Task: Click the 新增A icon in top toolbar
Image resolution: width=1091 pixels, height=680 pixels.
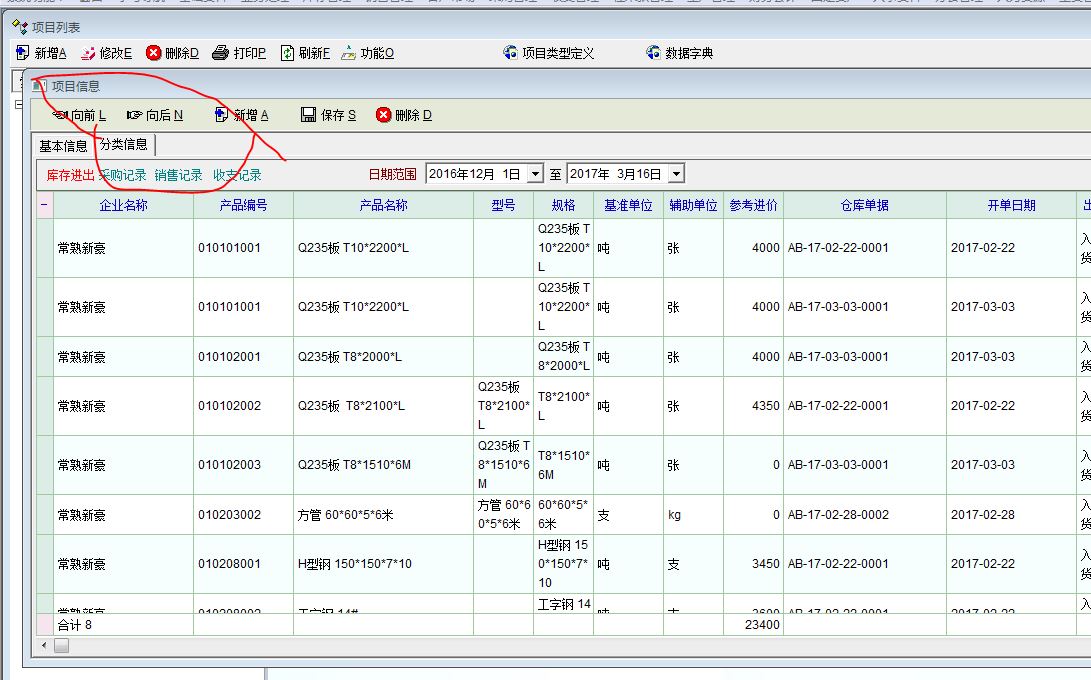Action: (23, 53)
